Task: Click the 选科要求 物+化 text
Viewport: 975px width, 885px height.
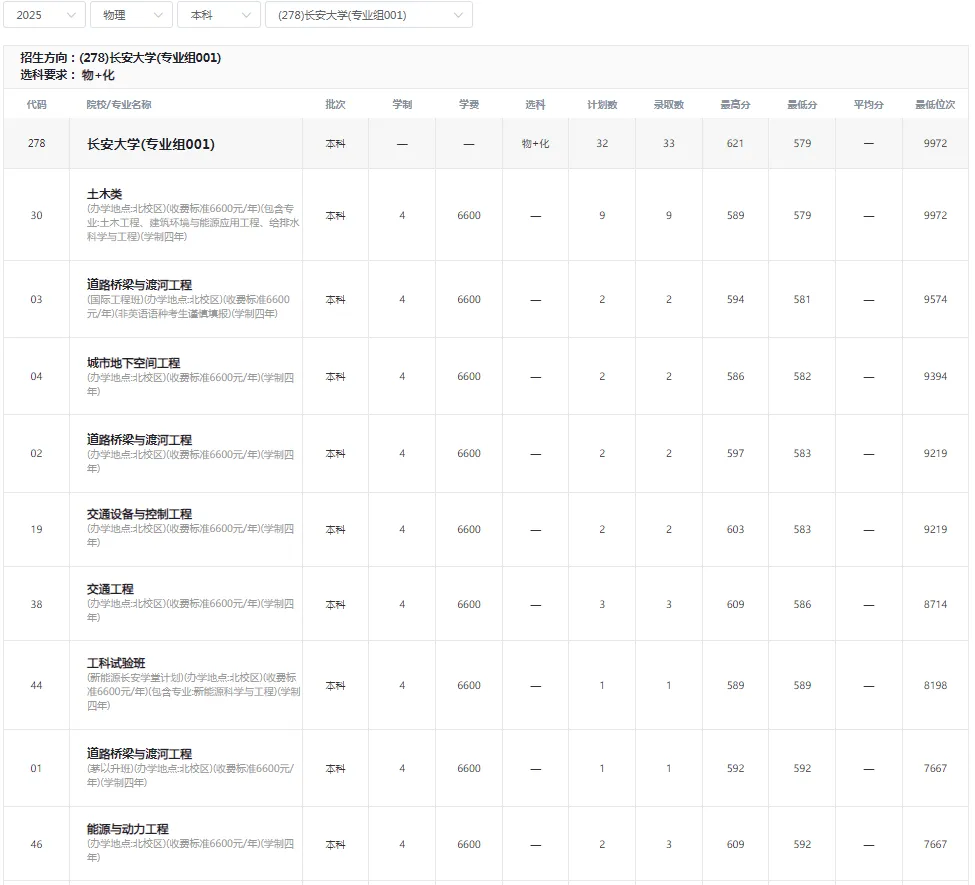Action: coord(67,75)
